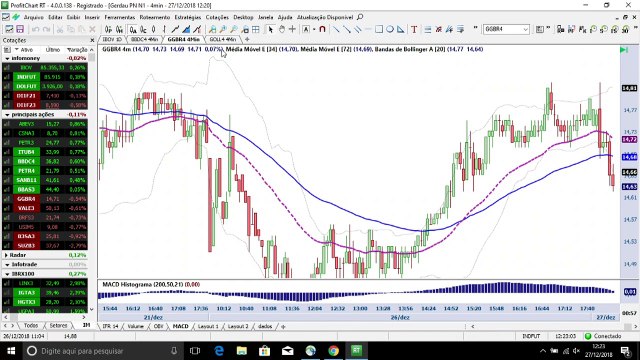Open File Explorer from the taskbar
640x360 pixels.
click(x=242, y=351)
